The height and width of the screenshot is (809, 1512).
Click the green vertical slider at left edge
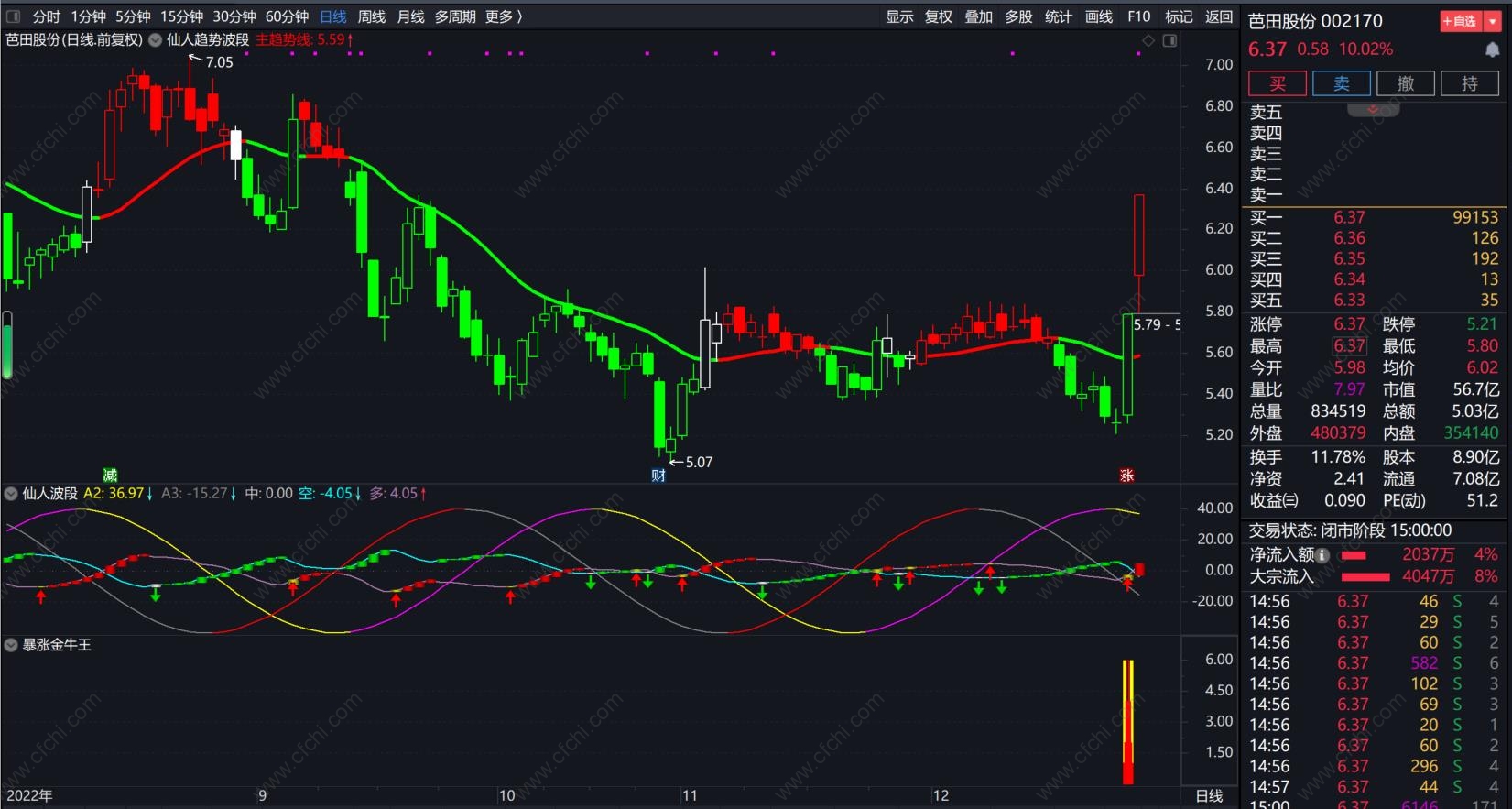[7, 345]
